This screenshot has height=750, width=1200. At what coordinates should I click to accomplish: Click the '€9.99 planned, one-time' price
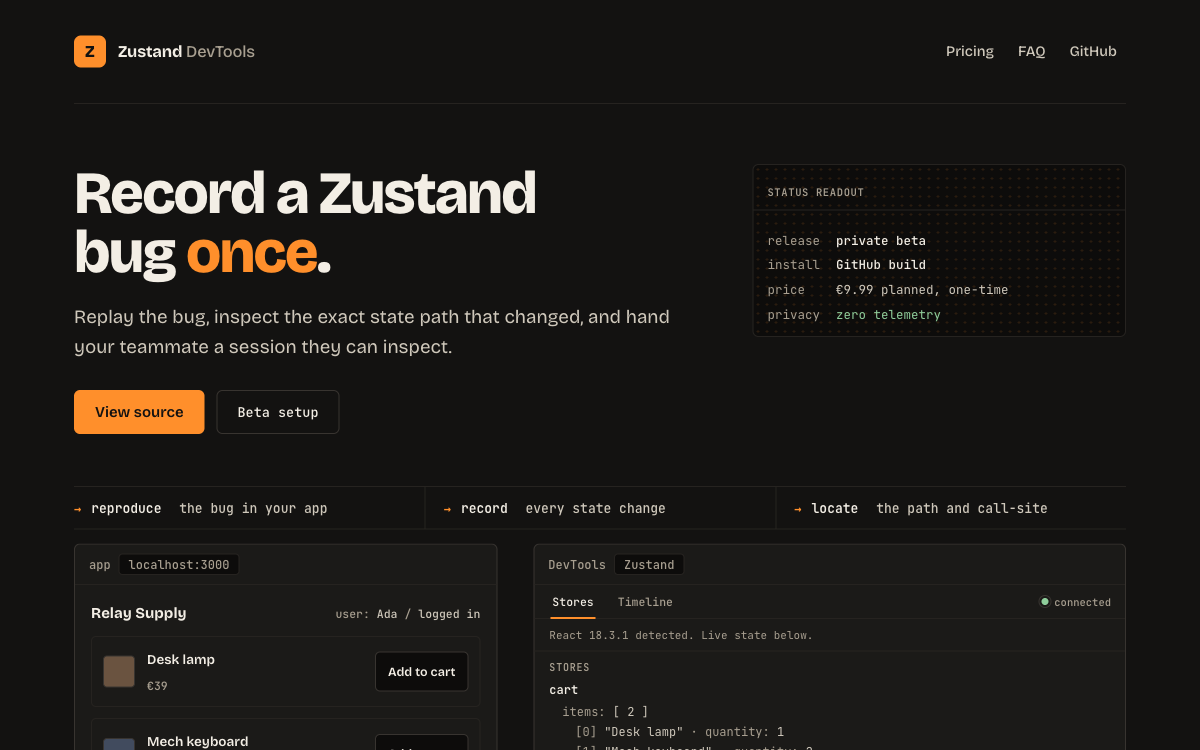coord(922,290)
